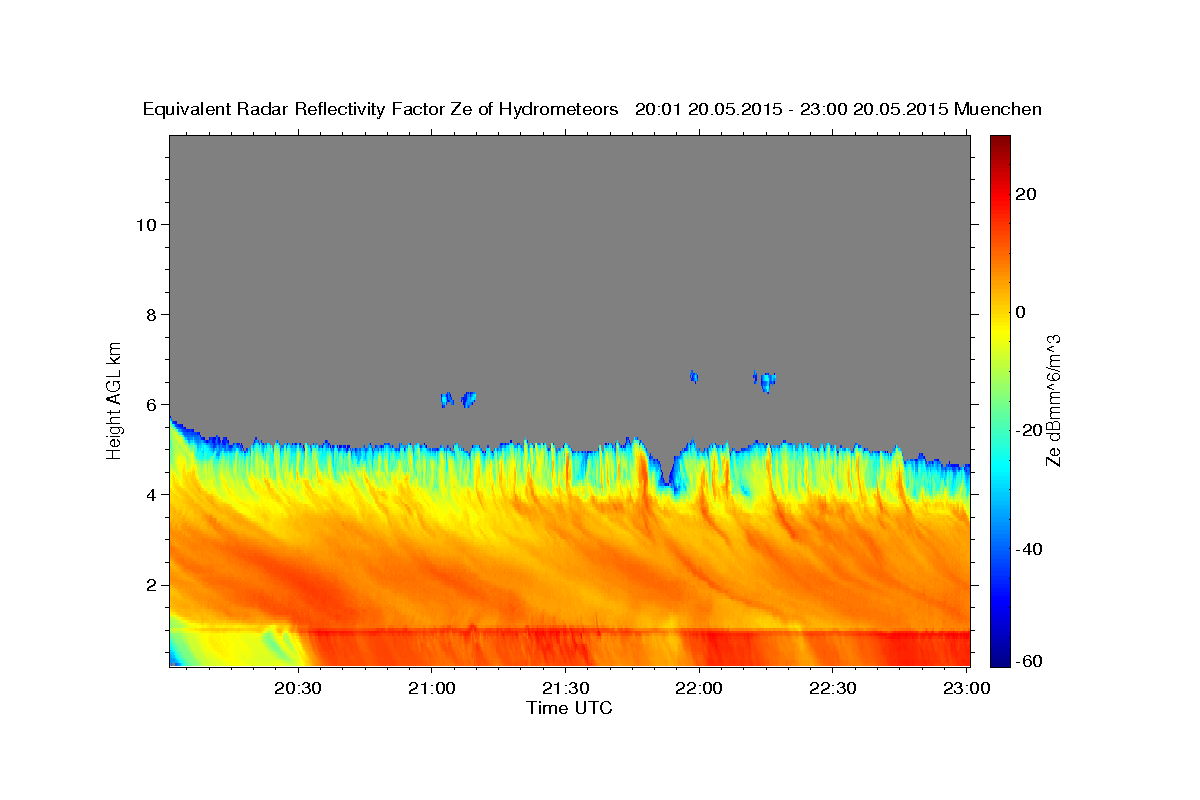Click the colorbar tick value '-40'
Screen dimensions: 1200x800
(1030, 549)
